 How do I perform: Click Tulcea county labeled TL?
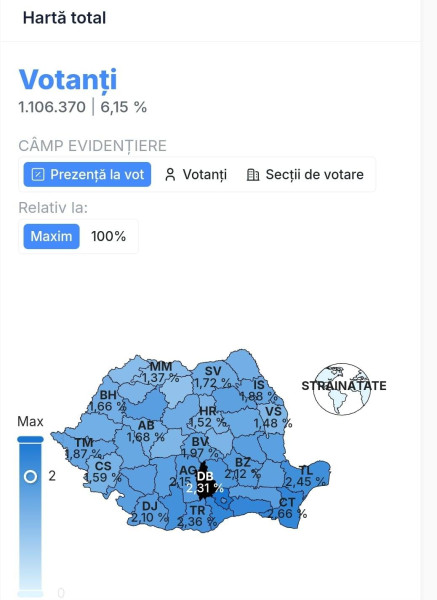click(x=306, y=476)
